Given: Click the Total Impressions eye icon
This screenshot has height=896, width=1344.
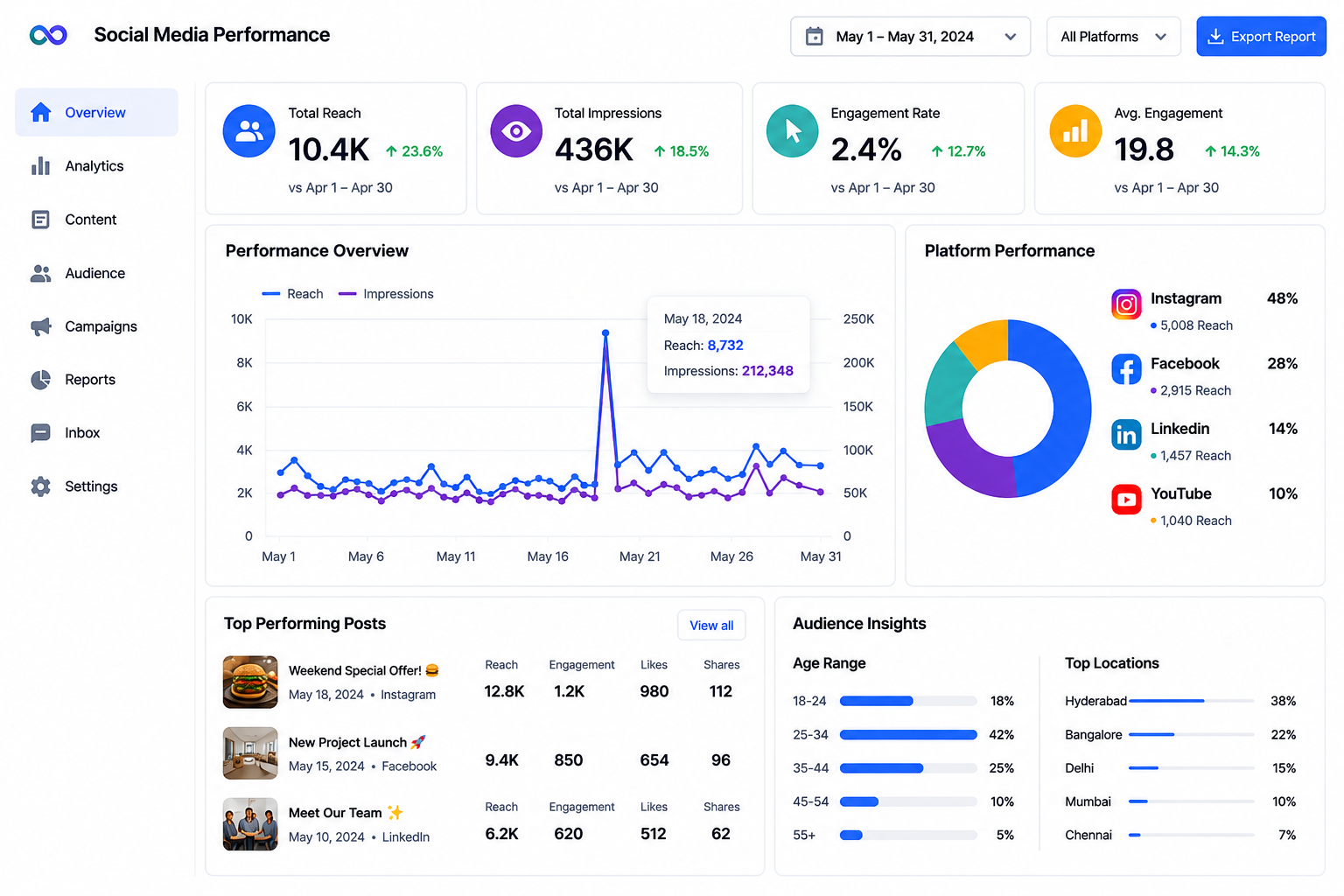Looking at the screenshot, I should coord(516,131).
